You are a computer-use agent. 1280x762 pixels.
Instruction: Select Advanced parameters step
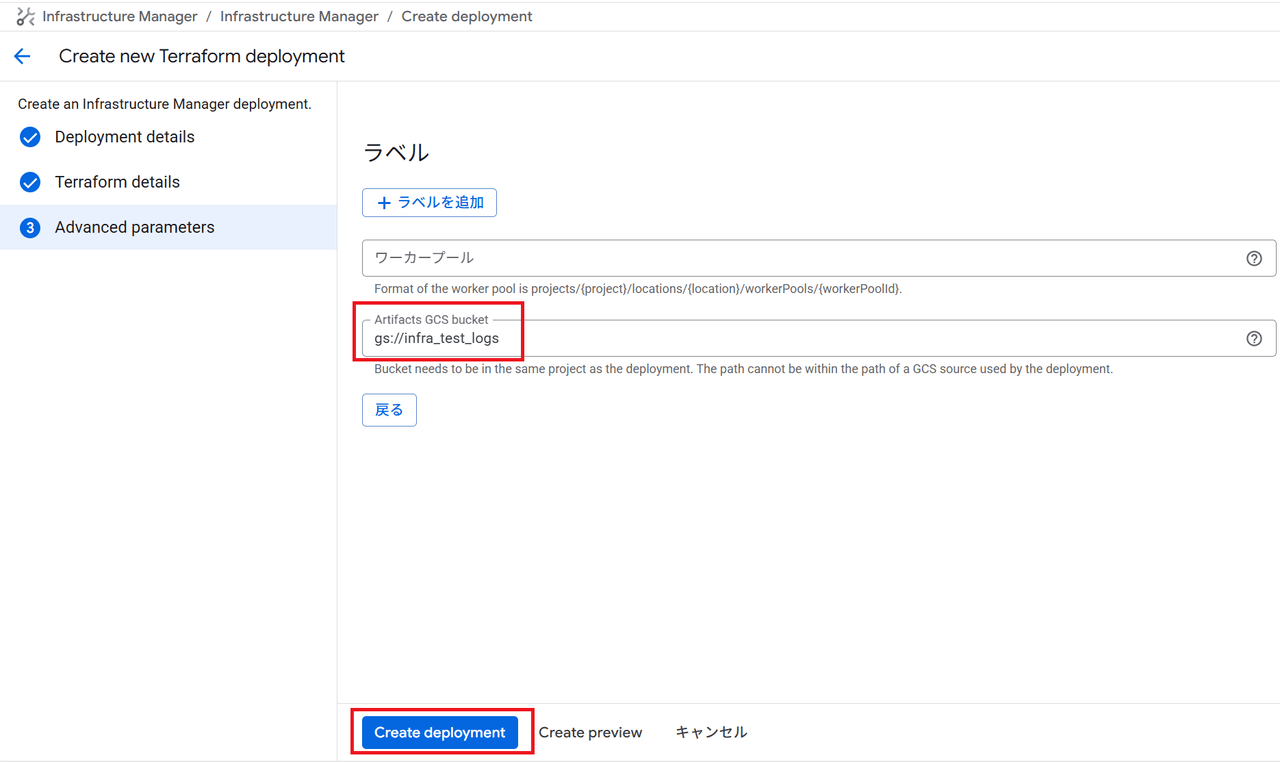click(168, 227)
